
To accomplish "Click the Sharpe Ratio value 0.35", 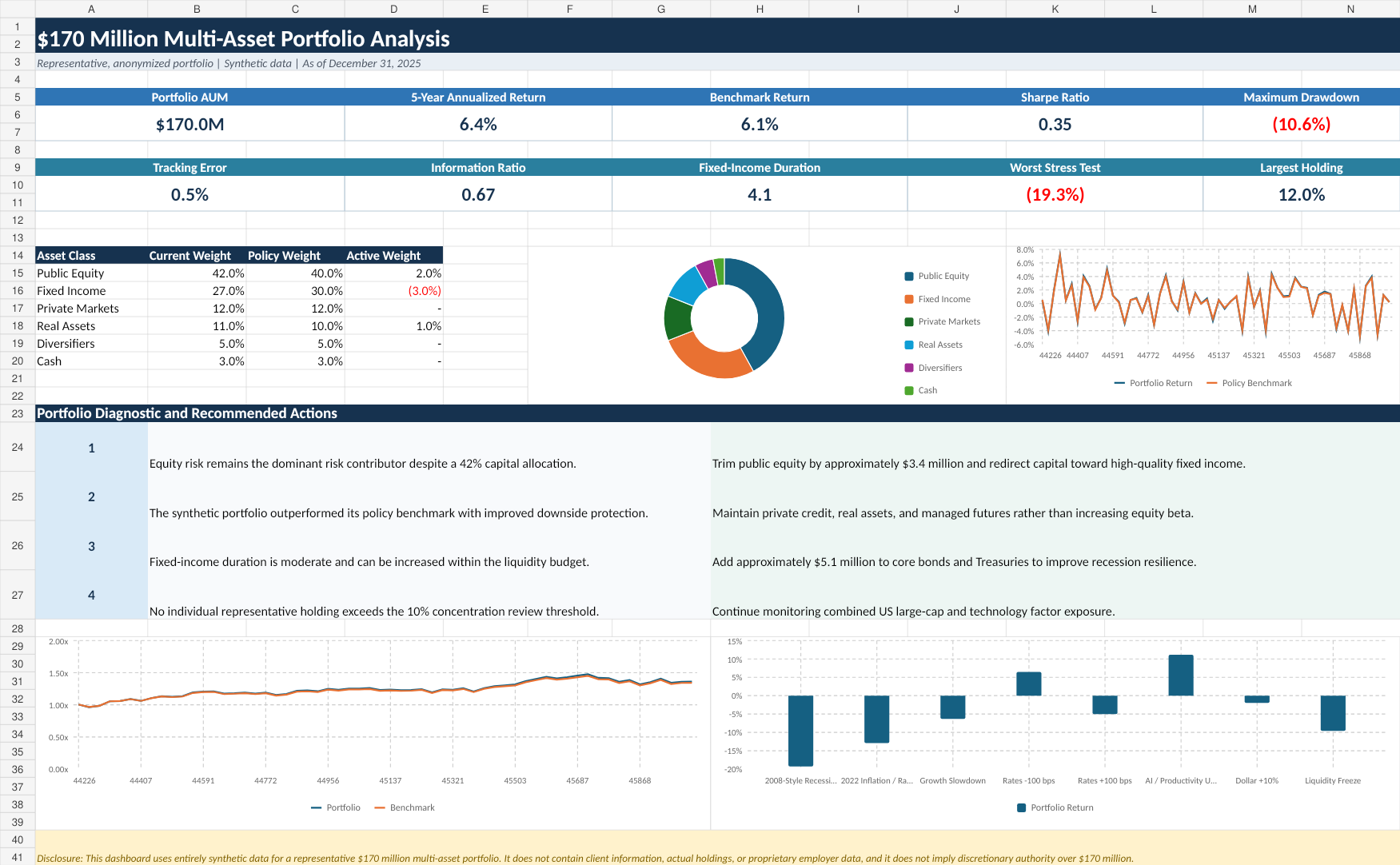I will 1055,124.
